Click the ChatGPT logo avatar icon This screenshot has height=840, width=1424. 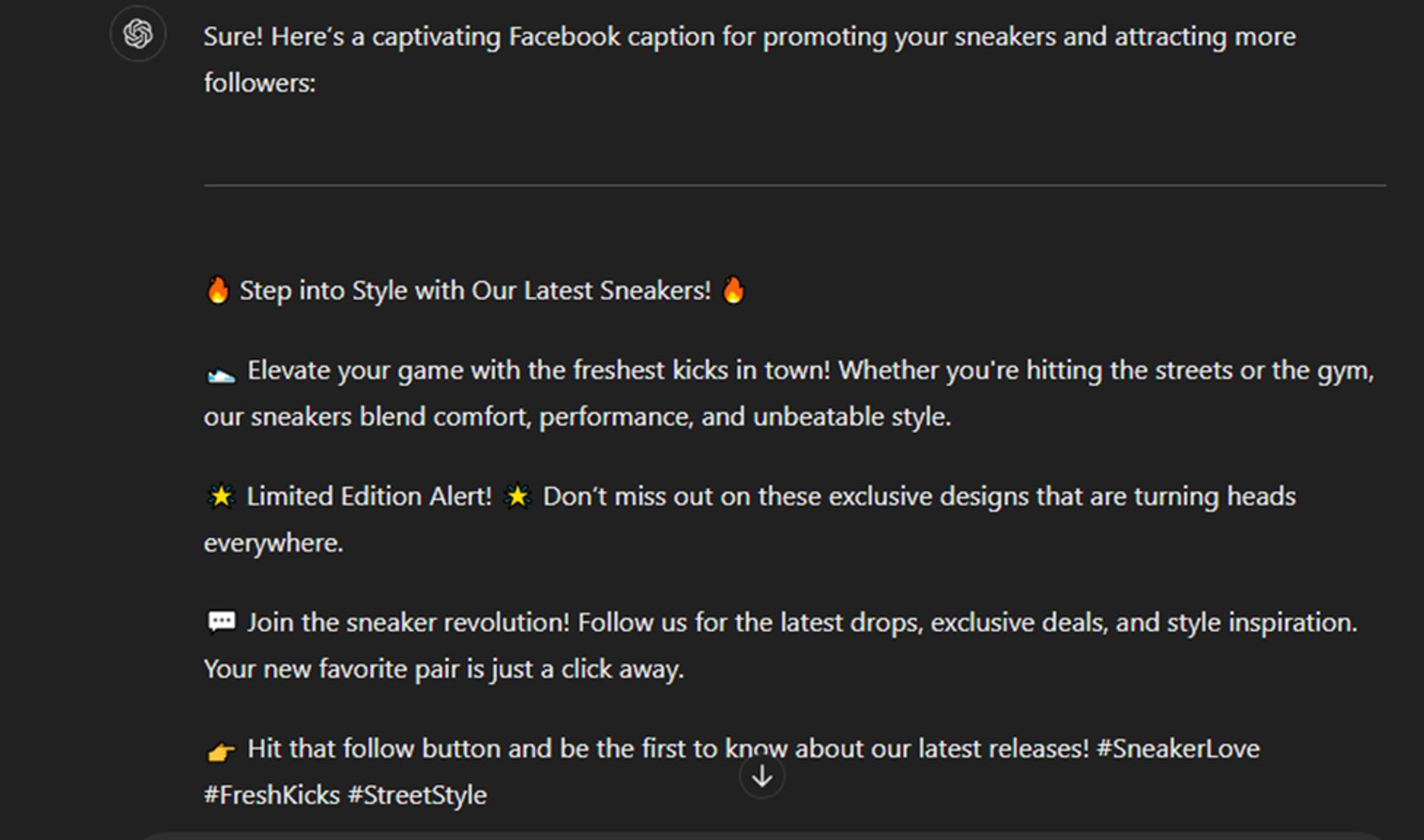click(x=138, y=34)
